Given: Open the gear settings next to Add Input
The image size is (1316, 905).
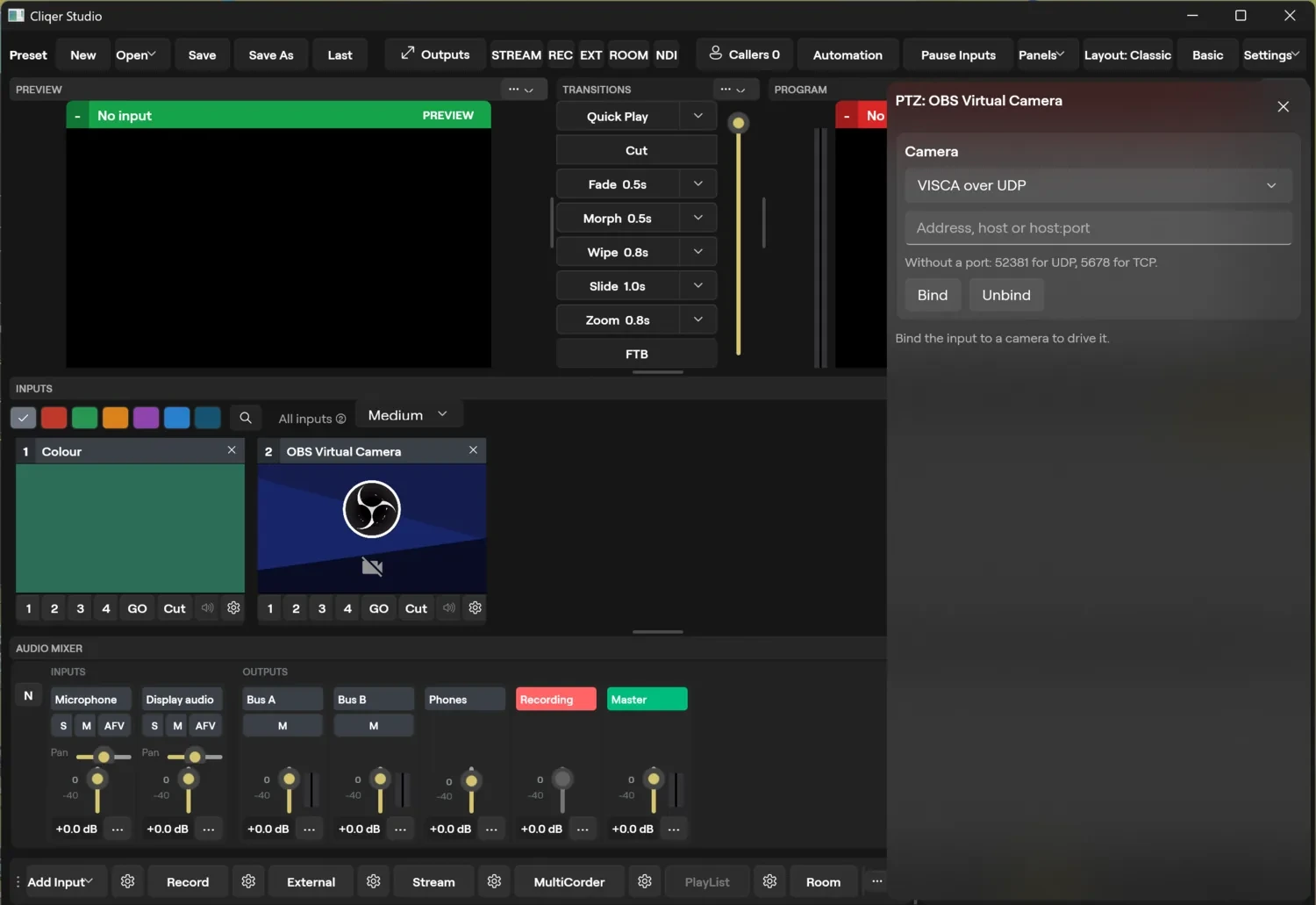Looking at the screenshot, I should click(127, 880).
